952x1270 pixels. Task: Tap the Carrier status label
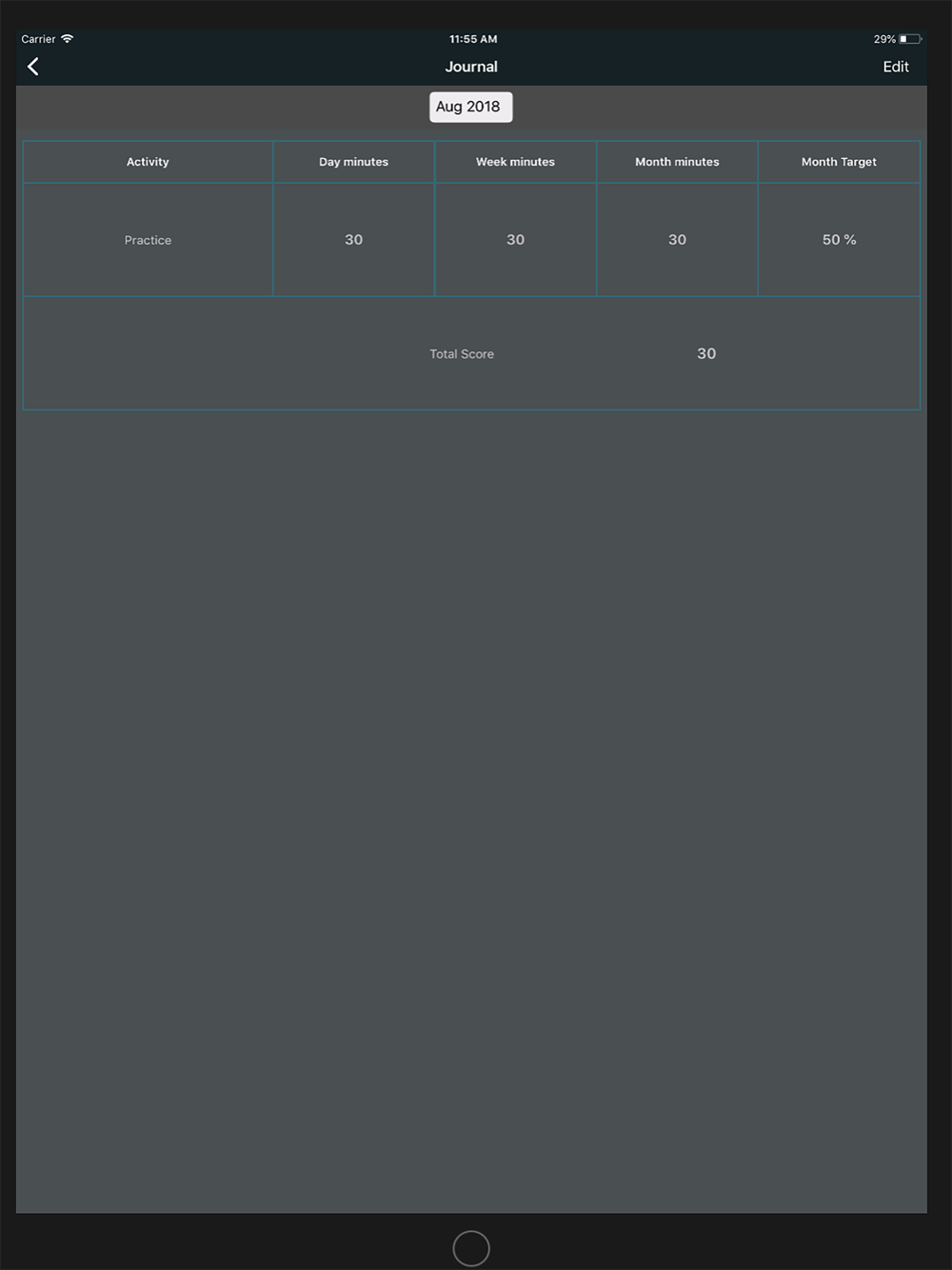click(38, 39)
